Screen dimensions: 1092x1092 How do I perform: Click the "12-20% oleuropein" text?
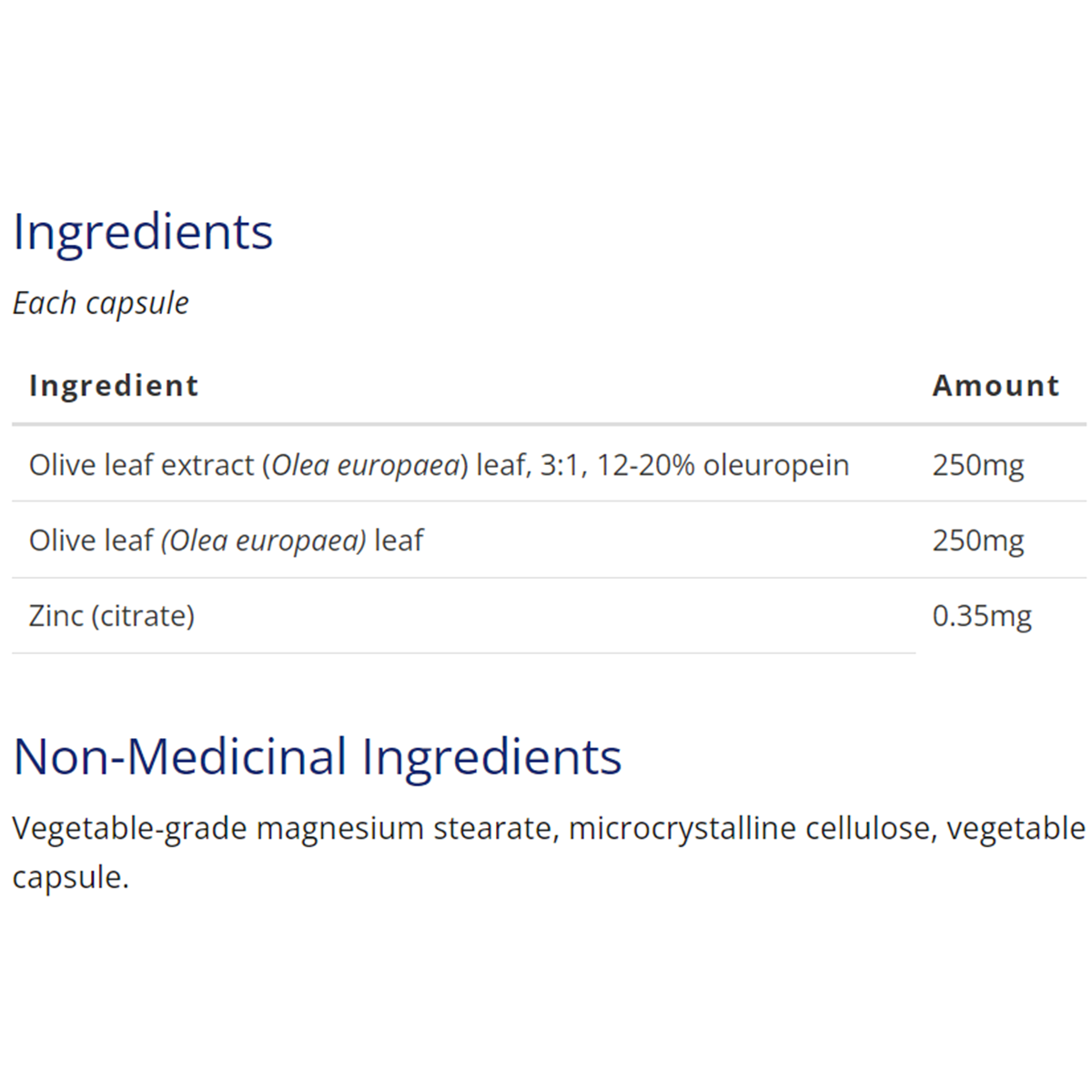point(723,465)
